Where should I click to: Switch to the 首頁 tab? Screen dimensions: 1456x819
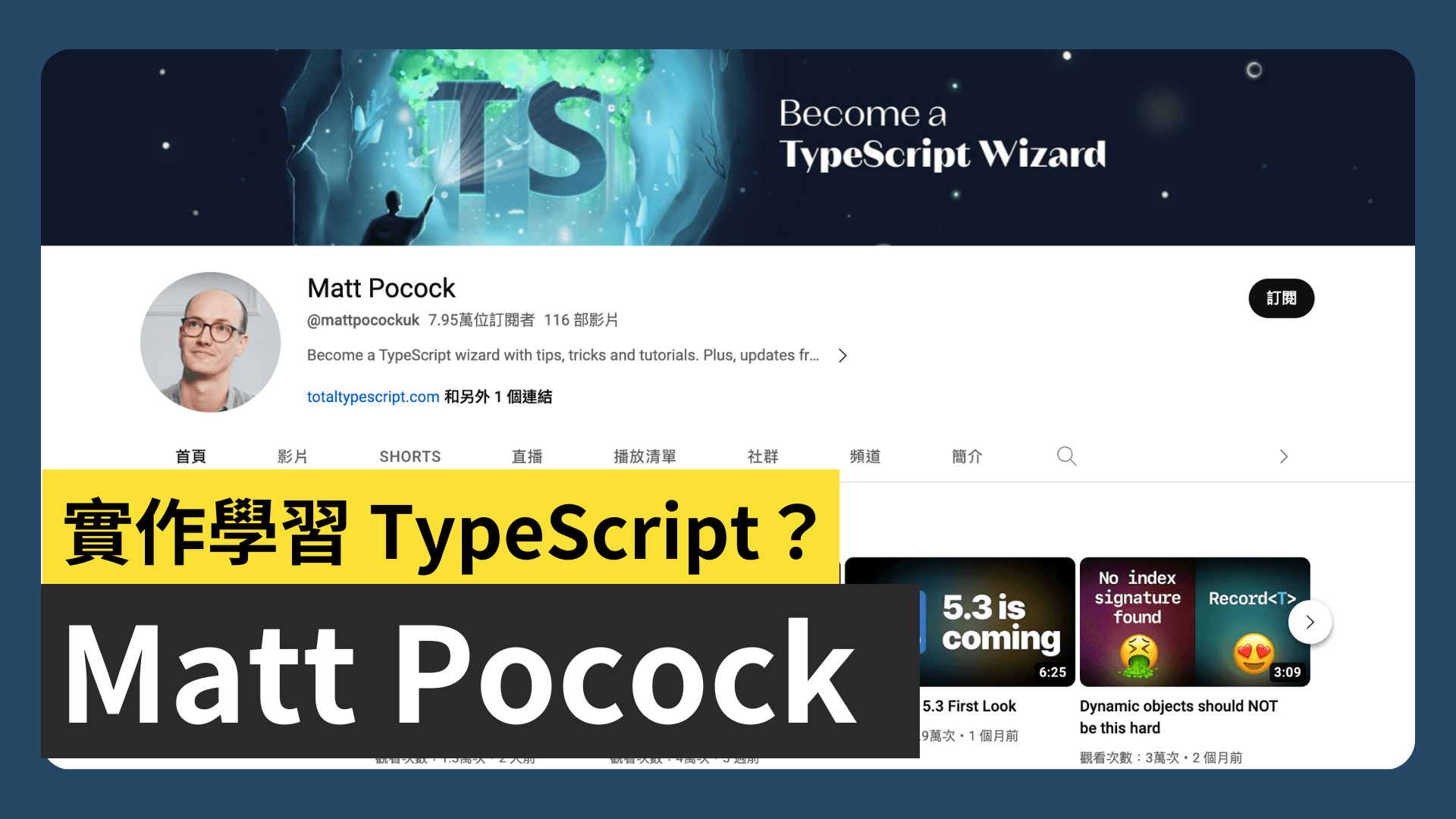click(190, 457)
